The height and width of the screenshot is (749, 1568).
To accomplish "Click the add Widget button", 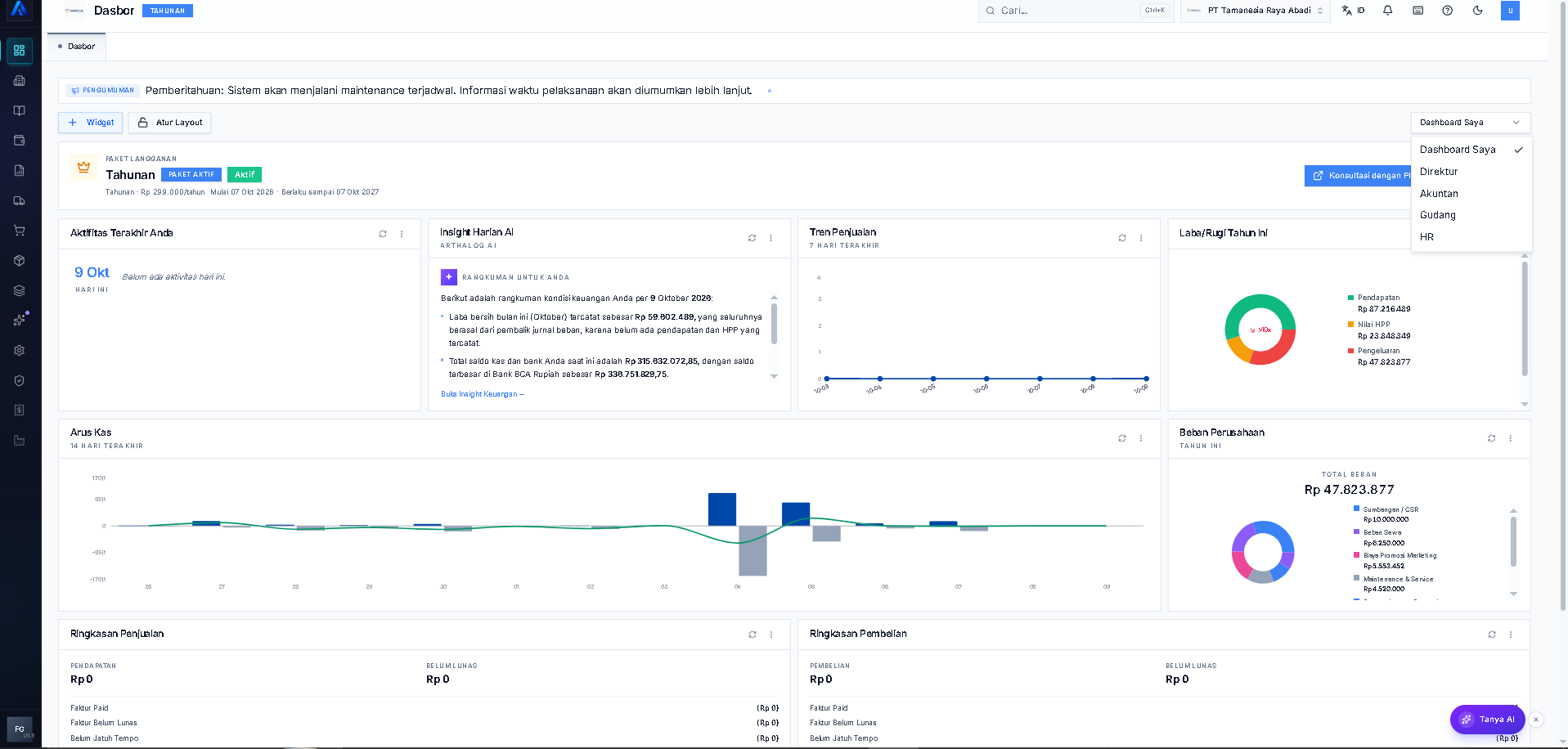I will [x=91, y=123].
